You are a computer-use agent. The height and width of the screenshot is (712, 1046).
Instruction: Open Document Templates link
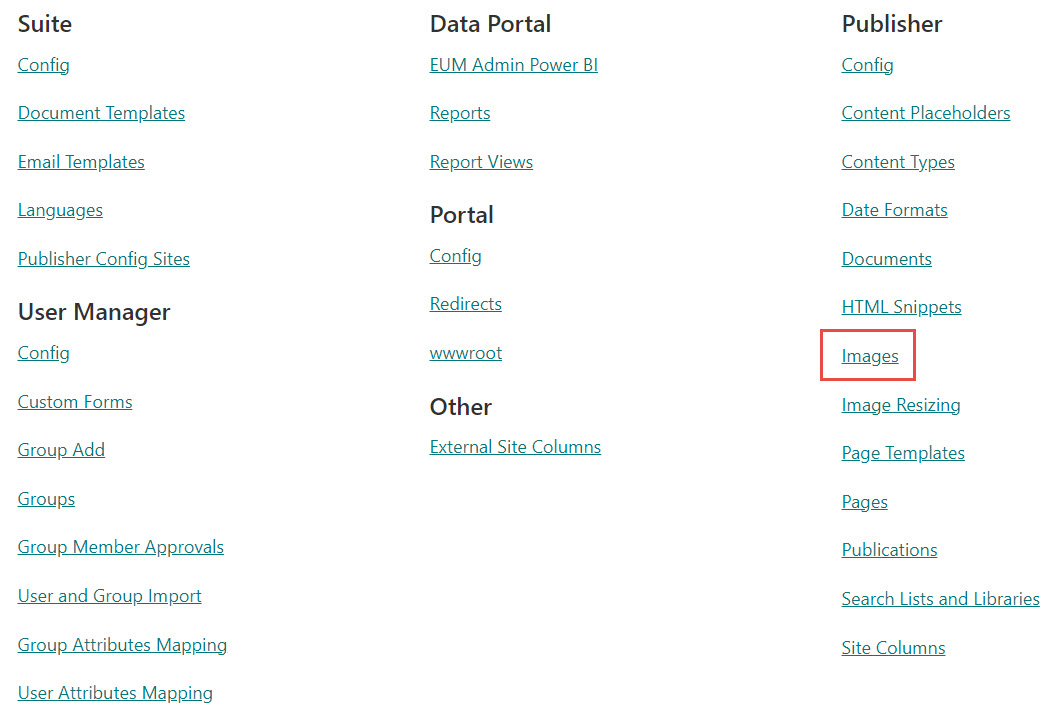101,113
